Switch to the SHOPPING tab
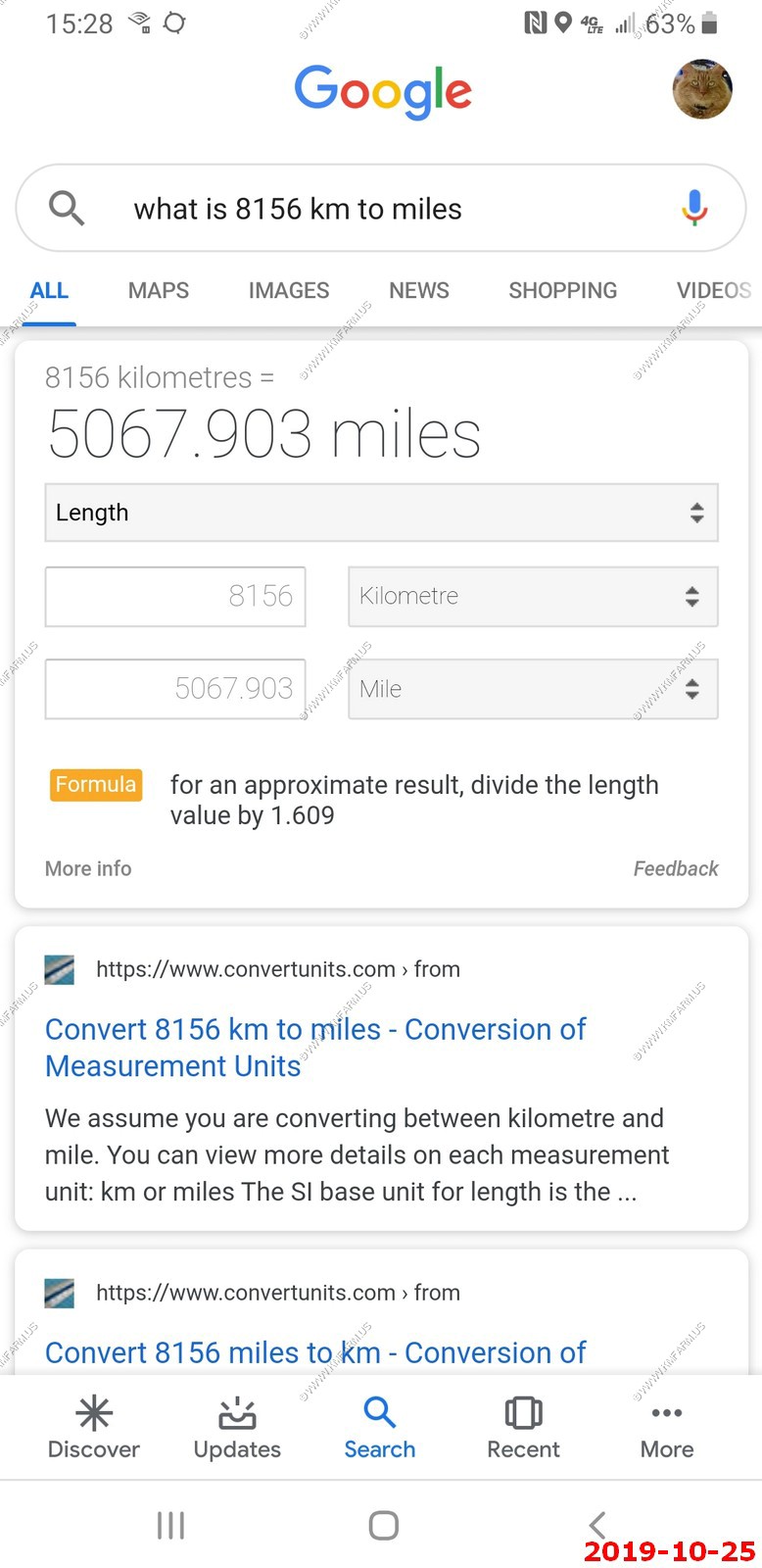 coord(563,290)
